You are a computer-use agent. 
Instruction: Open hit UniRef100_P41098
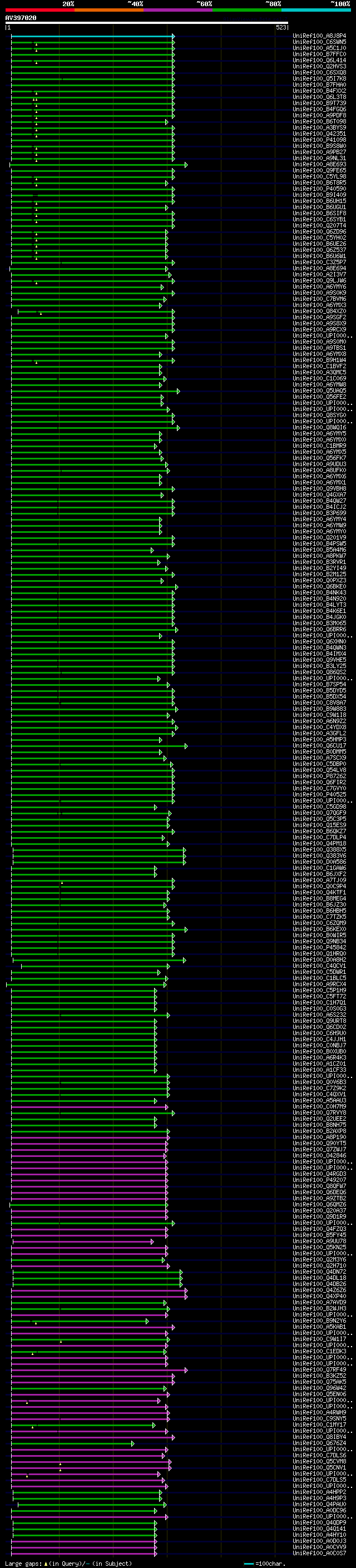click(319, 140)
